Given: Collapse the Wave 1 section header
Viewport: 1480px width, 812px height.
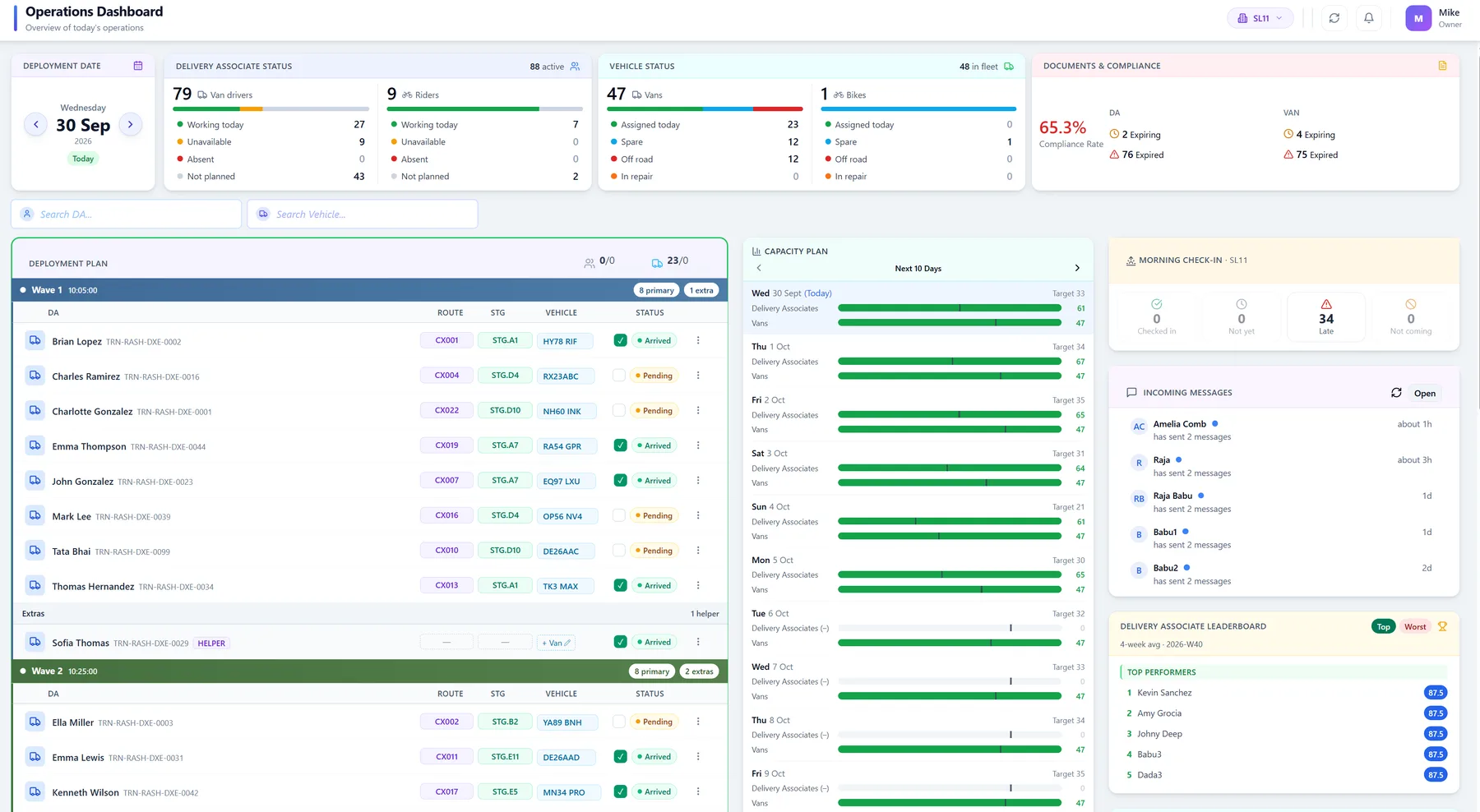Looking at the screenshot, I should 369,290.
